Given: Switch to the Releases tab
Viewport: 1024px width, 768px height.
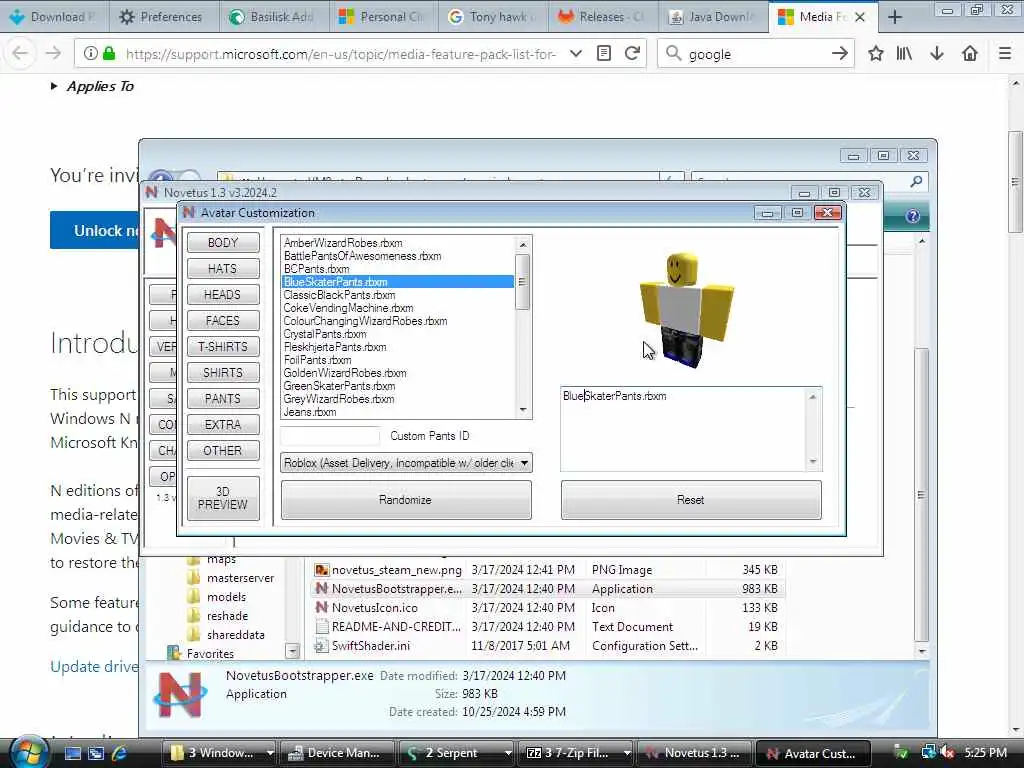Looking at the screenshot, I should click(x=601, y=17).
